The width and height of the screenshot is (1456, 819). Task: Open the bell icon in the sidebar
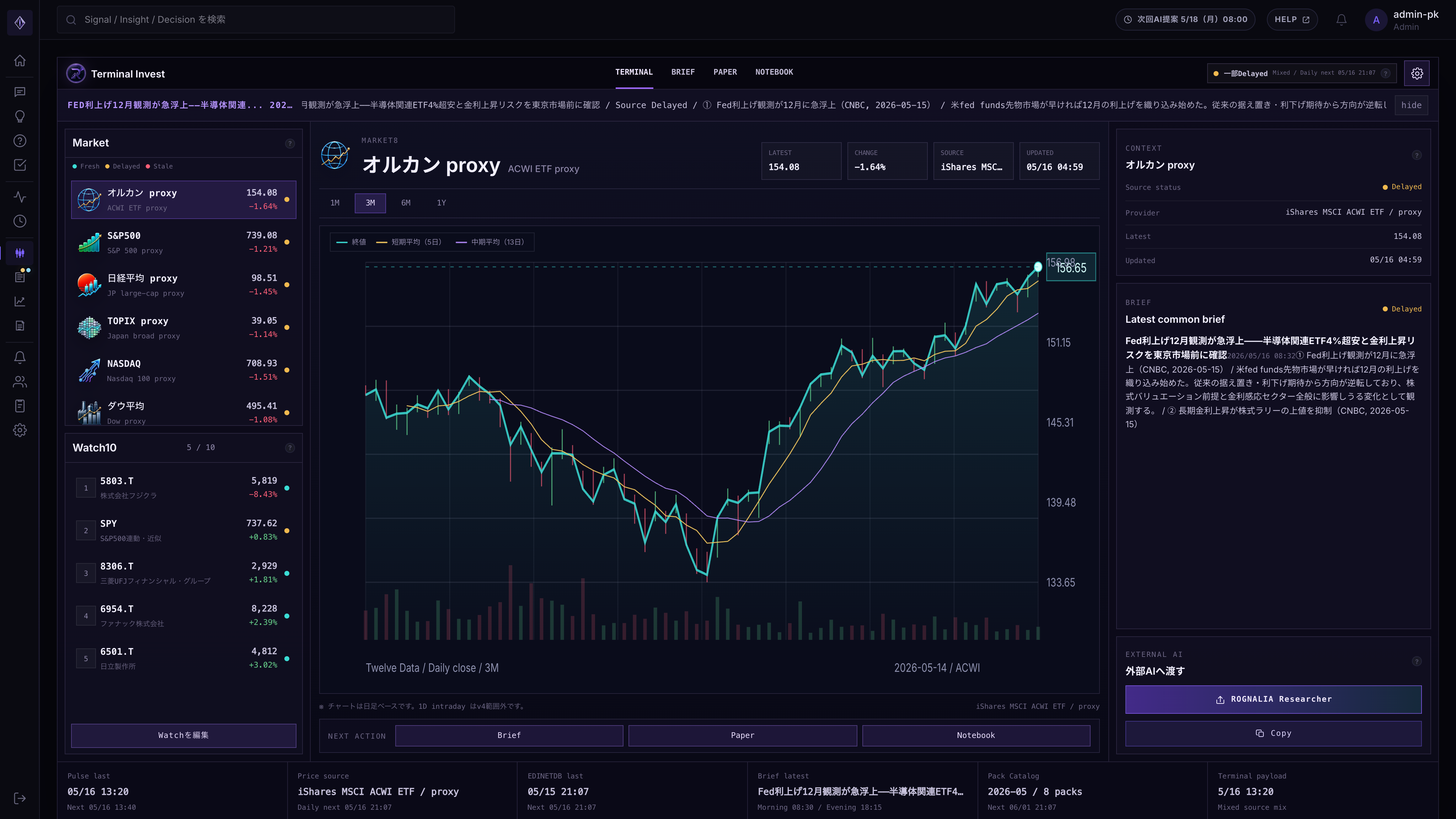tap(20, 357)
